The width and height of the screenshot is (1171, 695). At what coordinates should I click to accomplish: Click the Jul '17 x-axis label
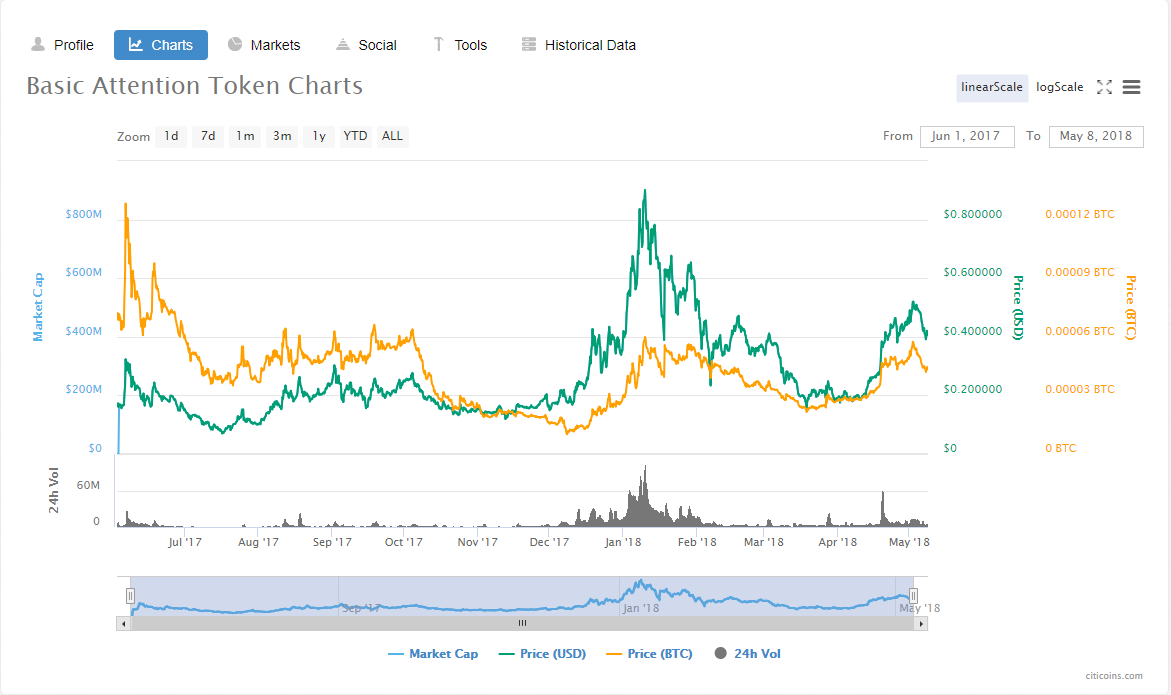(x=184, y=542)
